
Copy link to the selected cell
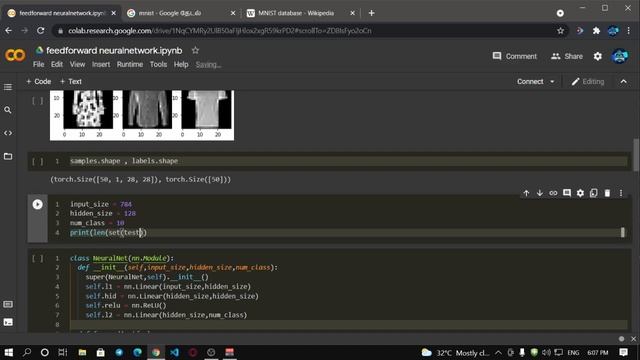(553, 193)
